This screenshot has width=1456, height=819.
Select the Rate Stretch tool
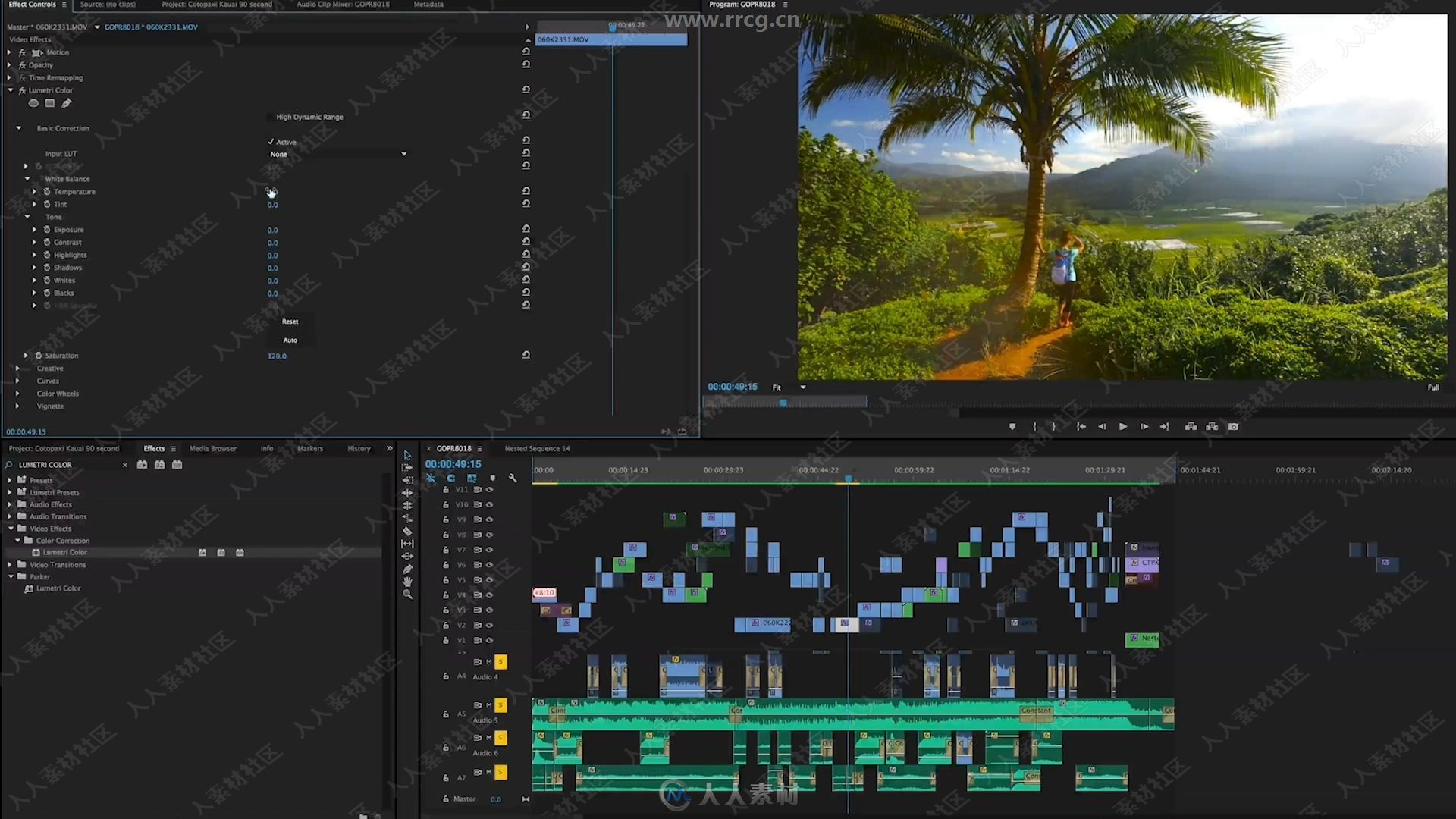[407, 518]
